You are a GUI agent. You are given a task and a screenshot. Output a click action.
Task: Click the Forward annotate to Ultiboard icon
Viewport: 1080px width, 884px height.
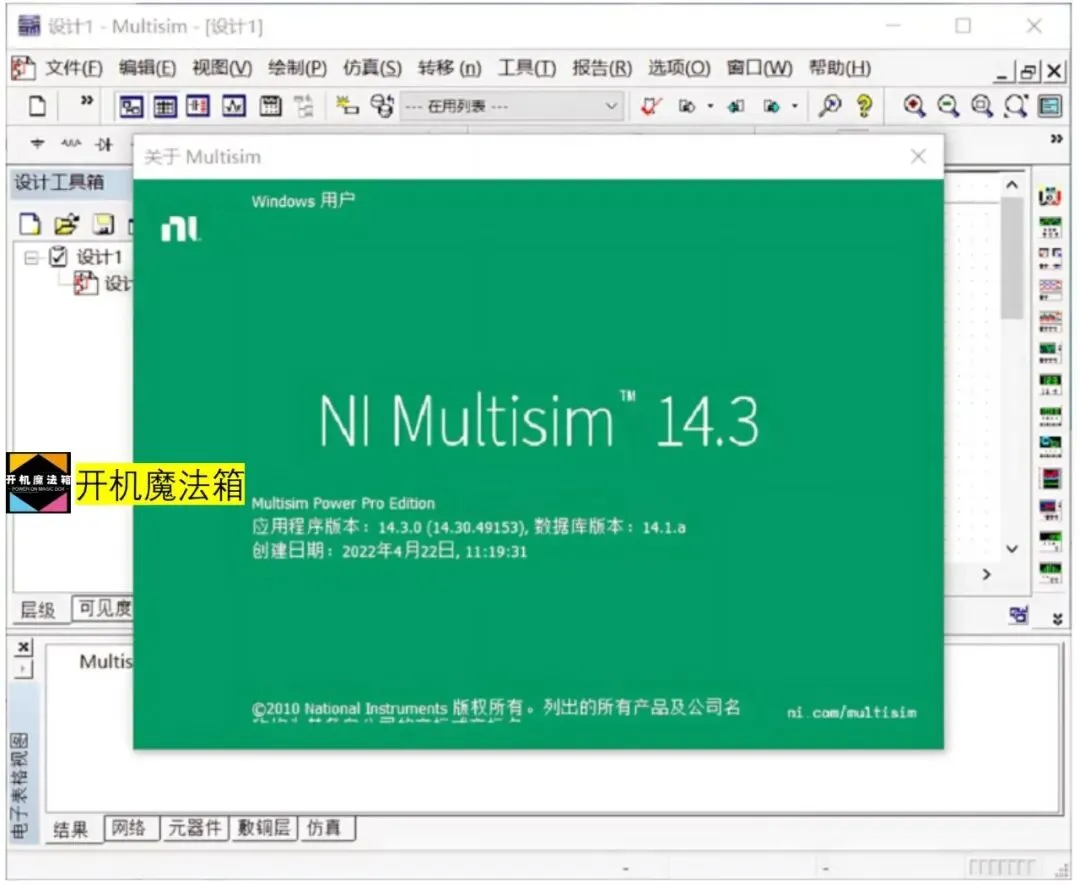771,106
